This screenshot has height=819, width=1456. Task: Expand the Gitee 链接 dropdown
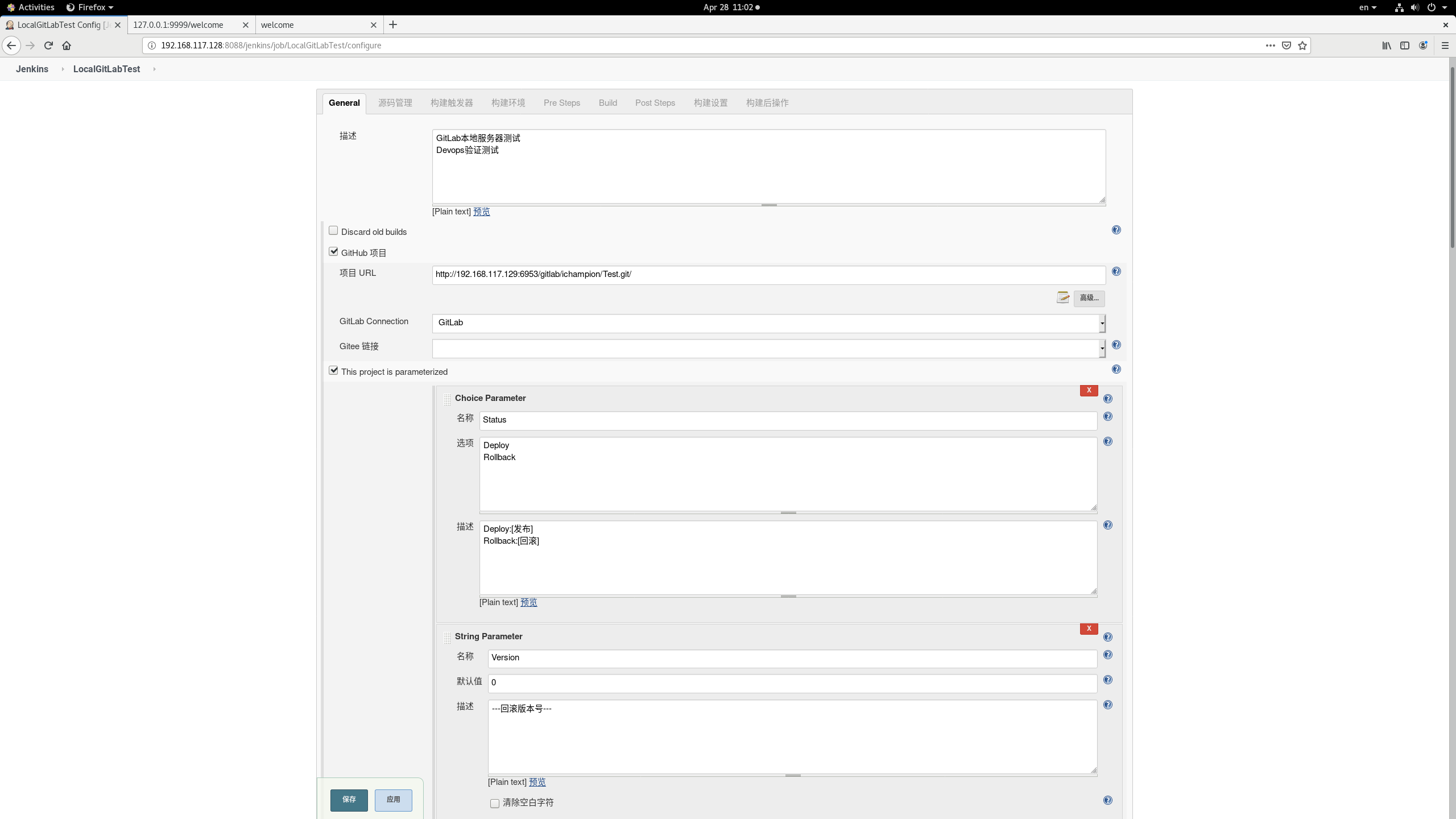(1101, 348)
